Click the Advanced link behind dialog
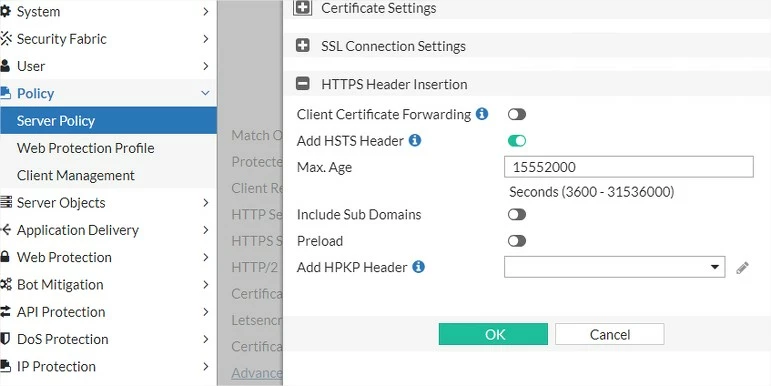The width and height of the screenshot is (771, 386). (257, 373)
